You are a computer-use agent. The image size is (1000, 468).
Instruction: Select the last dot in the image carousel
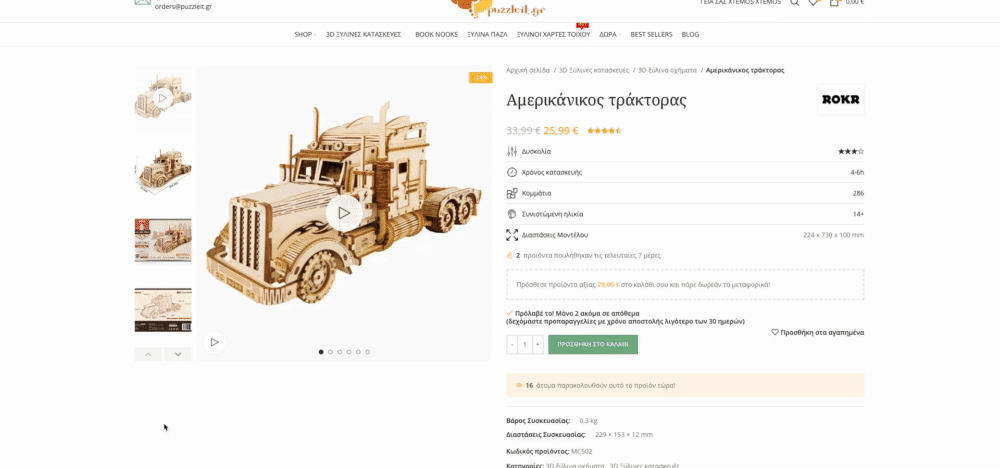[x=367, y=352]
